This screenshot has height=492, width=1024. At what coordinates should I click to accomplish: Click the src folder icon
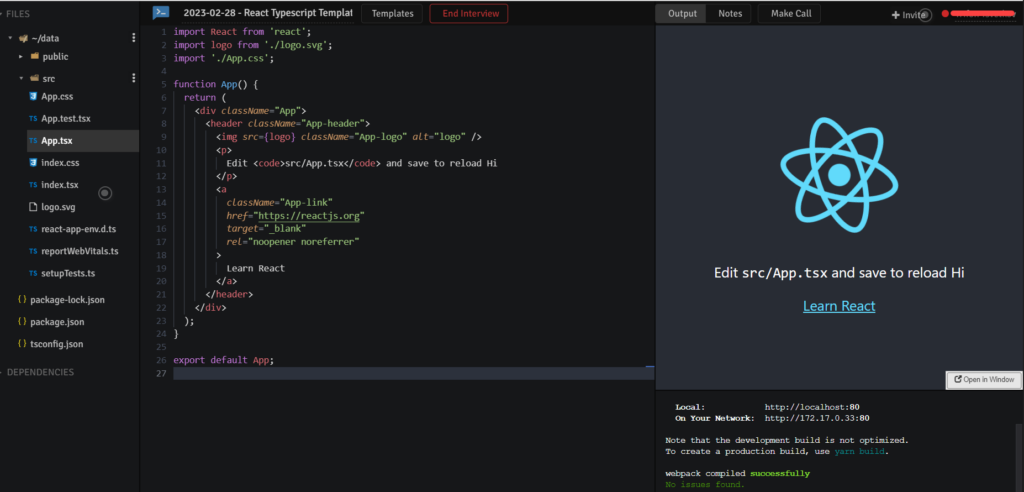tap(35, 78)
